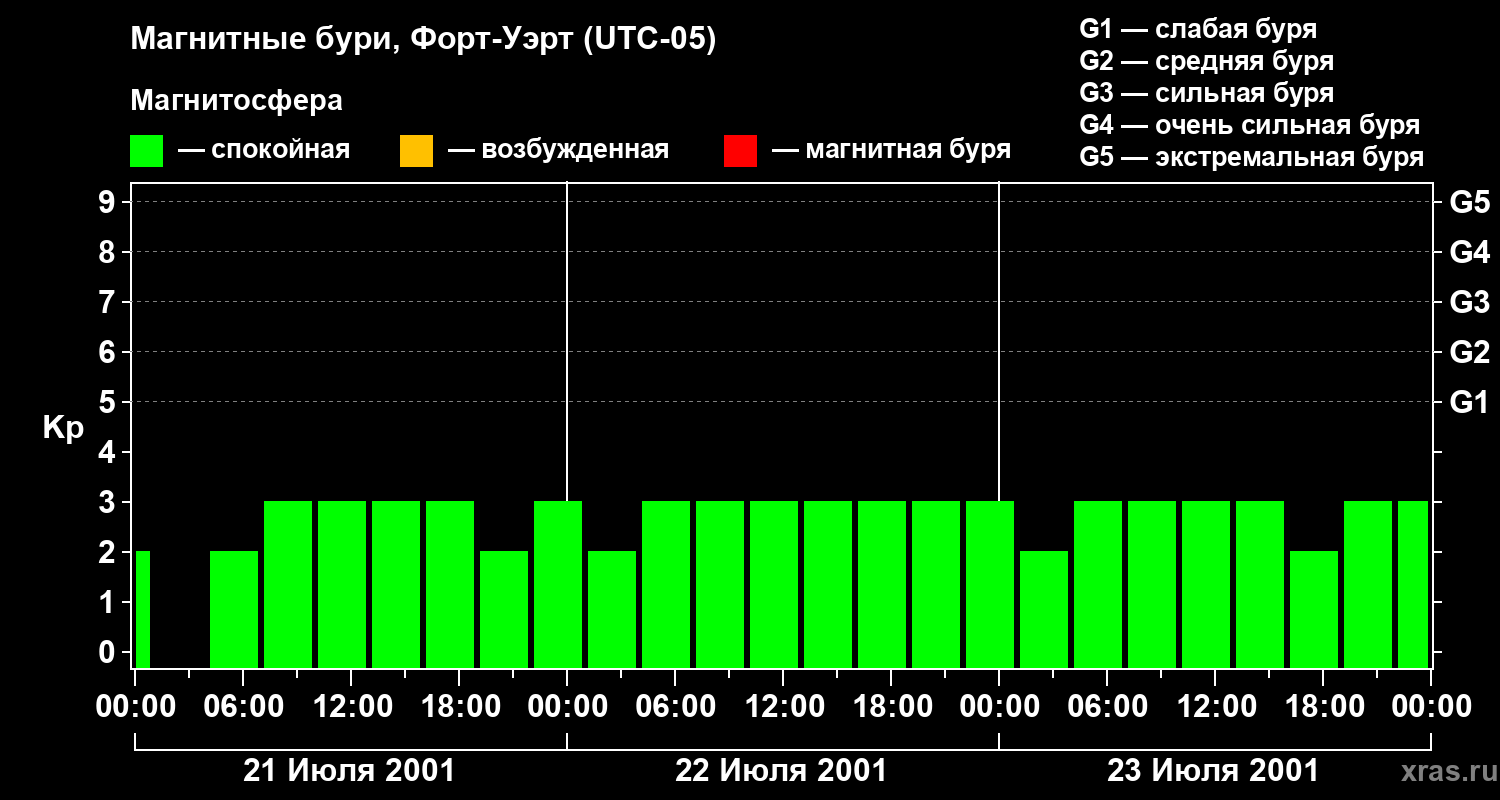The width and height of the screenshot is (1500, 800).
Task: Click the first '00:00' label starting 21 Июля
Action: click(135, 706)
